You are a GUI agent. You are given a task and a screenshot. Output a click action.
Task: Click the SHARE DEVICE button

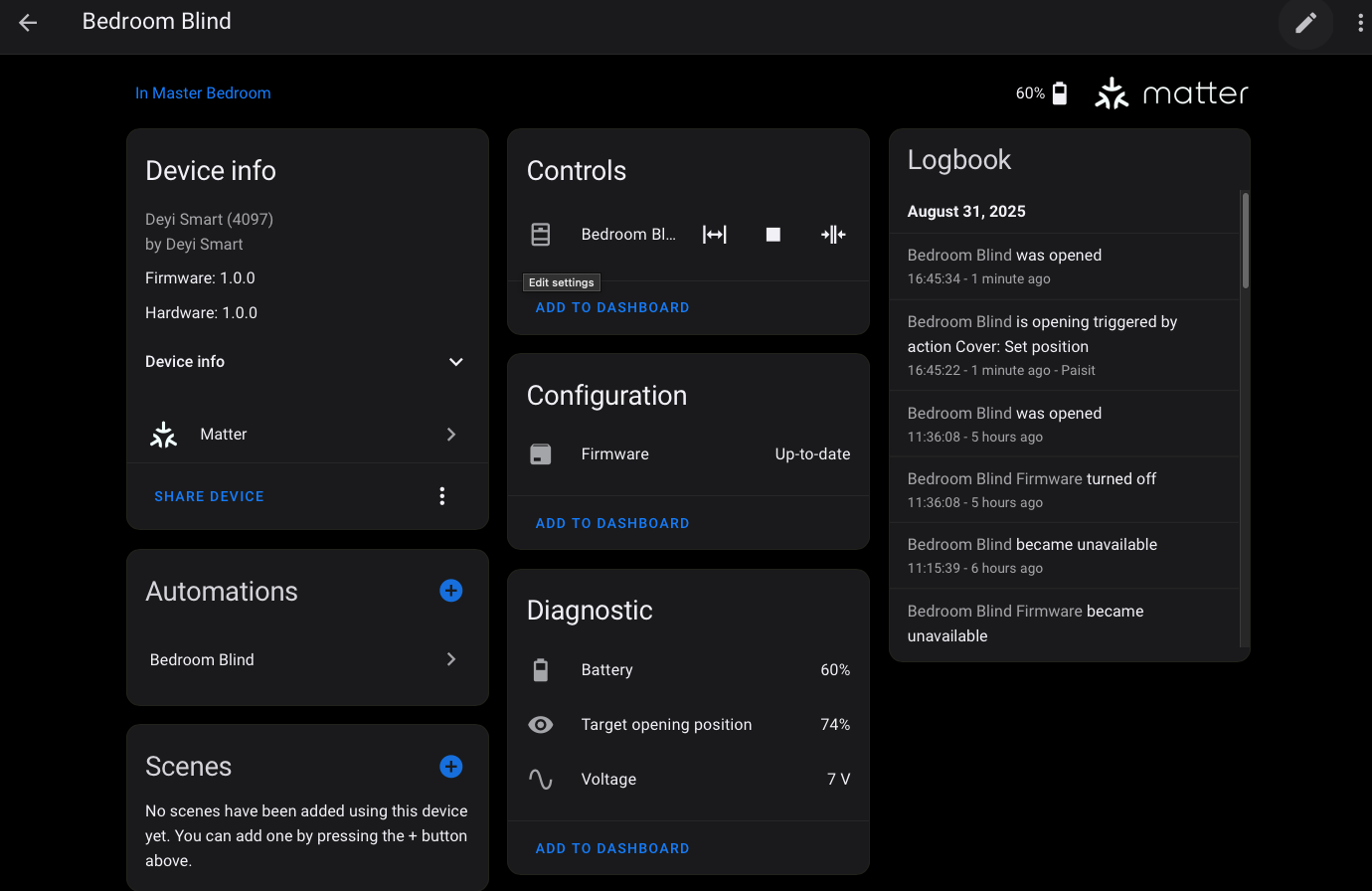click(x=209, y=496)
